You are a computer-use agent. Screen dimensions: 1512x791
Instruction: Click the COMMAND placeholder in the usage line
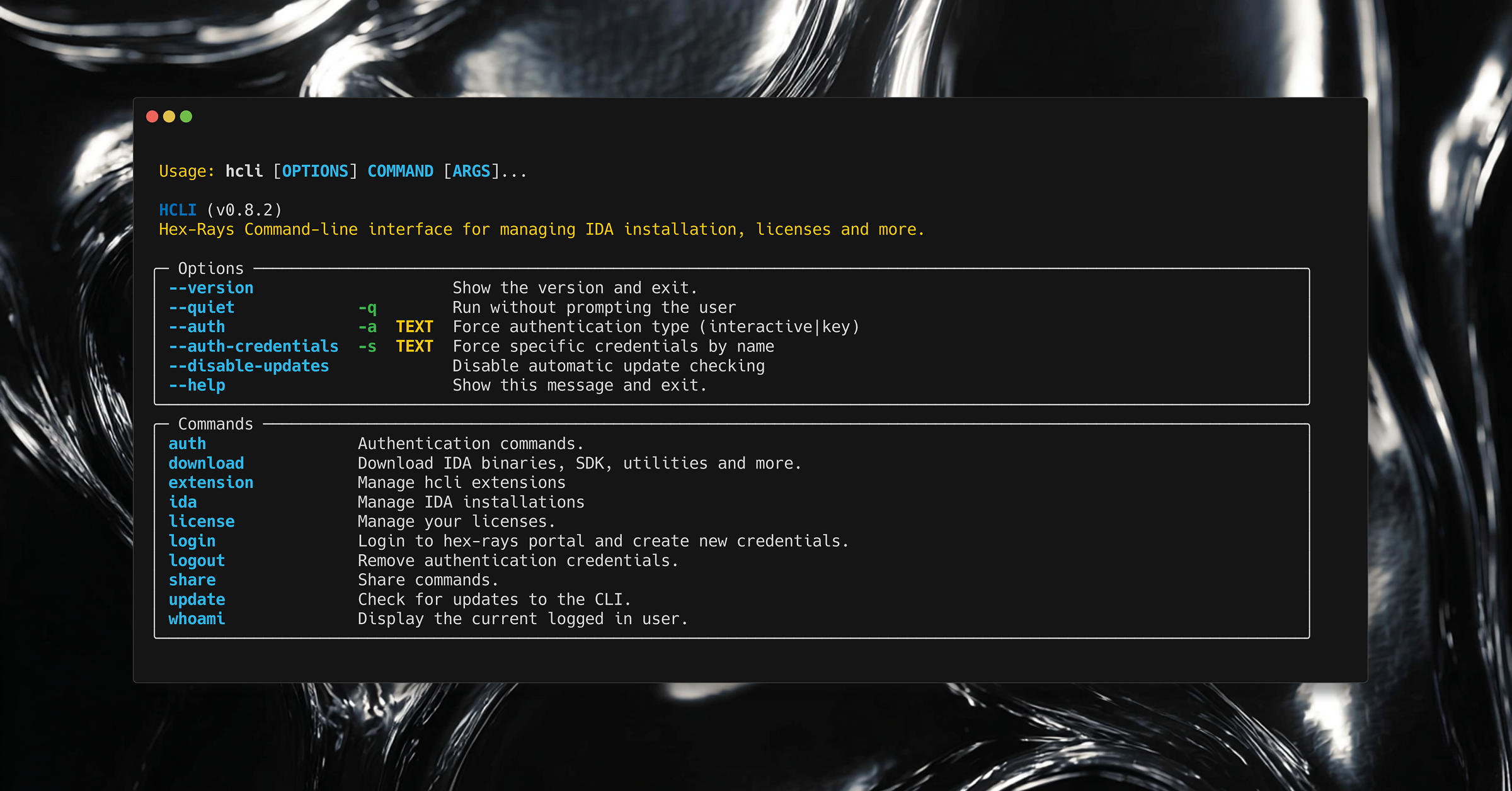pos(400,170)
